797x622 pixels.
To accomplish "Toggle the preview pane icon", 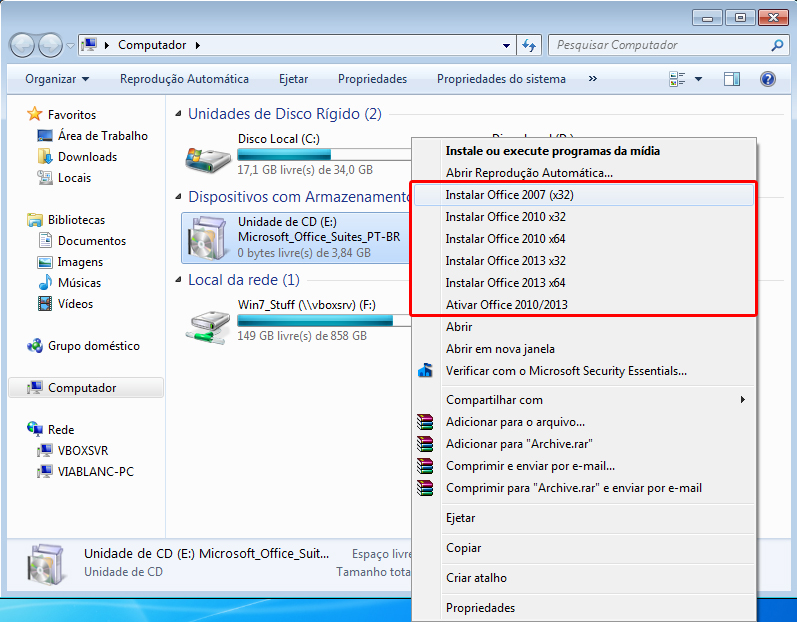I will pyautogui.click(x=732, y=79).
